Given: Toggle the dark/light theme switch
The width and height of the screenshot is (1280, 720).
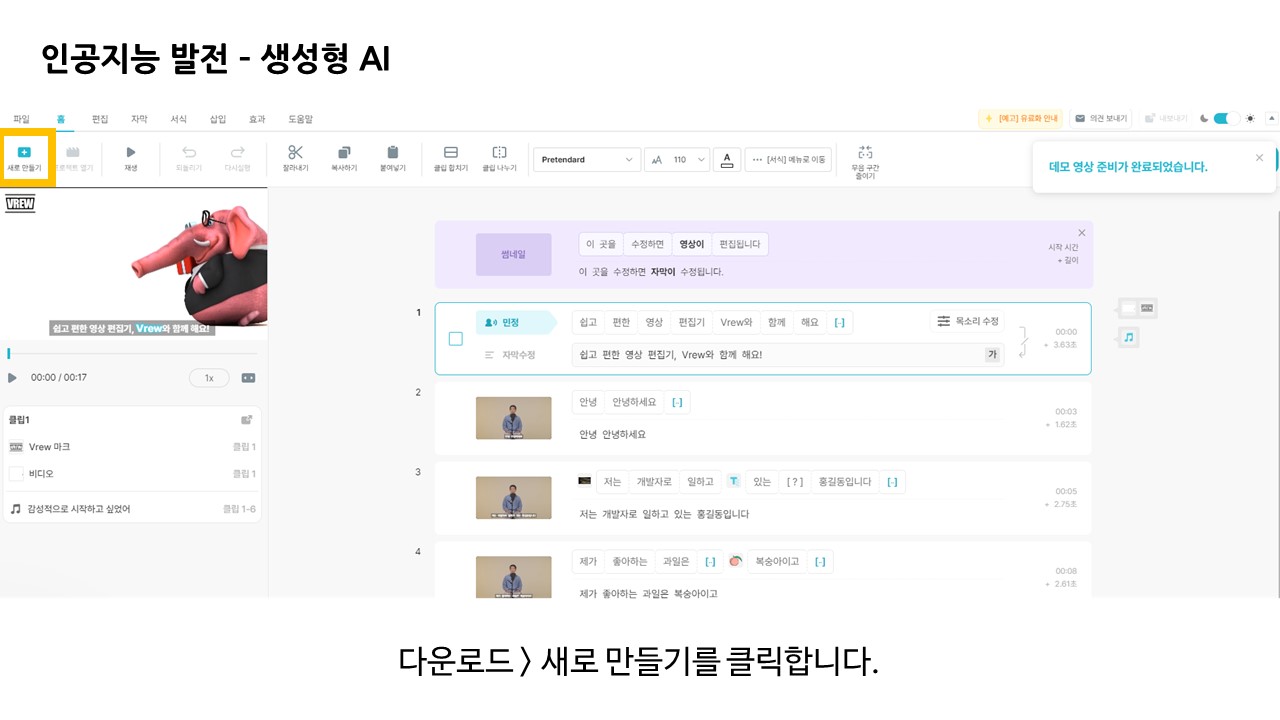Looking at the screenshot, I should (1226, 118).
